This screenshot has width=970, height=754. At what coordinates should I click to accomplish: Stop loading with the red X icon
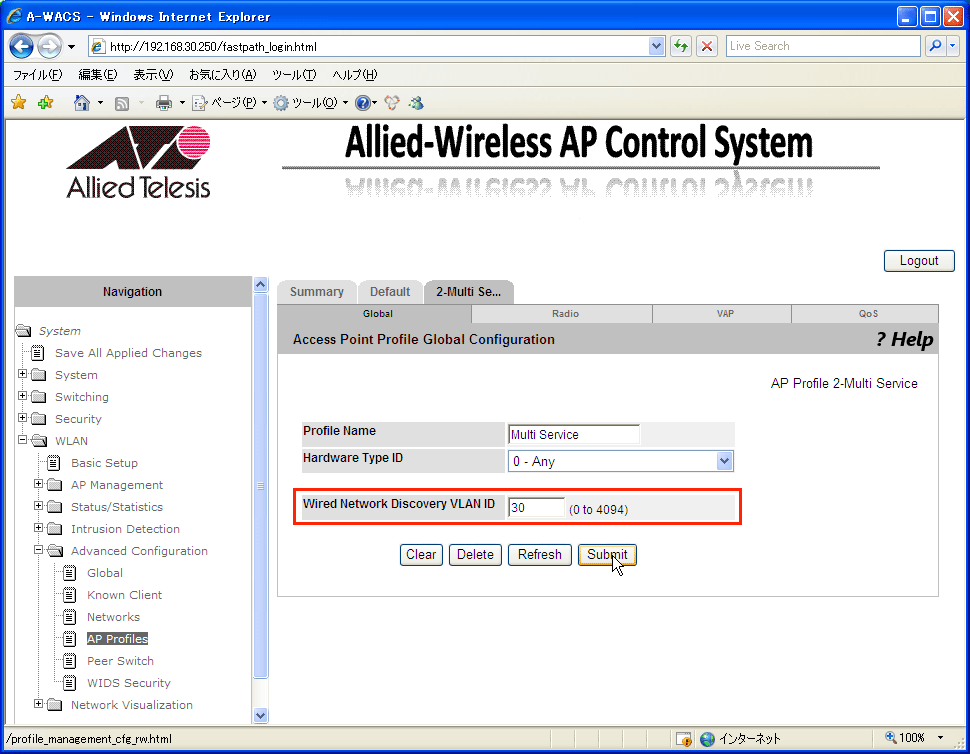(x=707, y=46)
